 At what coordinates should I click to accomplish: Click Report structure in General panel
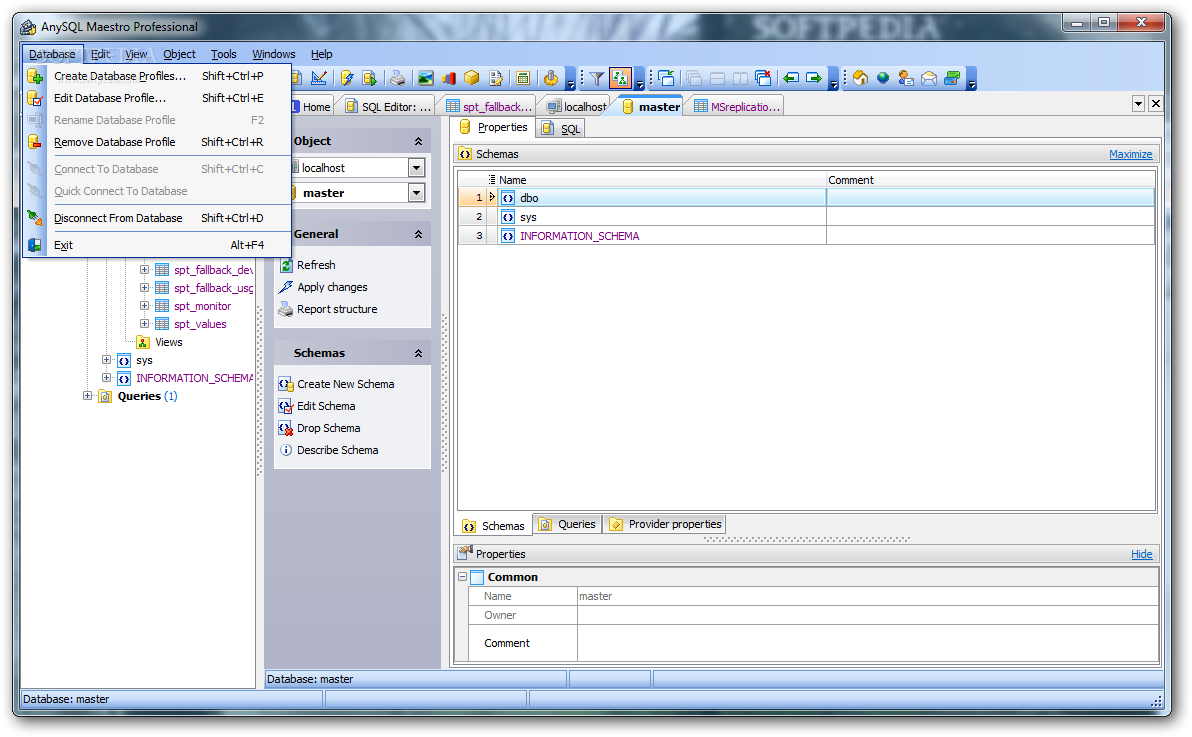pos(337,309)
